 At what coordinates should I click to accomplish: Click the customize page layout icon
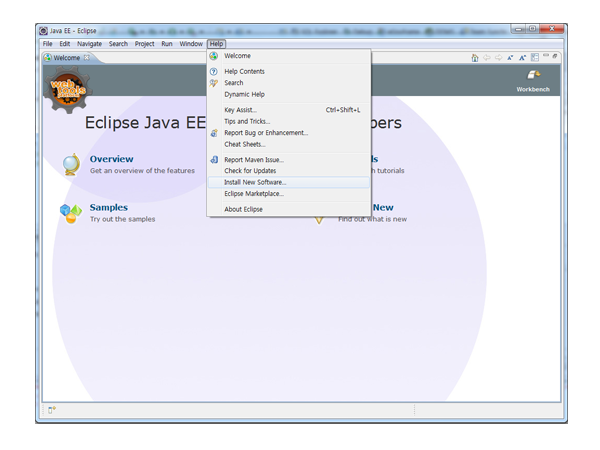coord(534,58)
